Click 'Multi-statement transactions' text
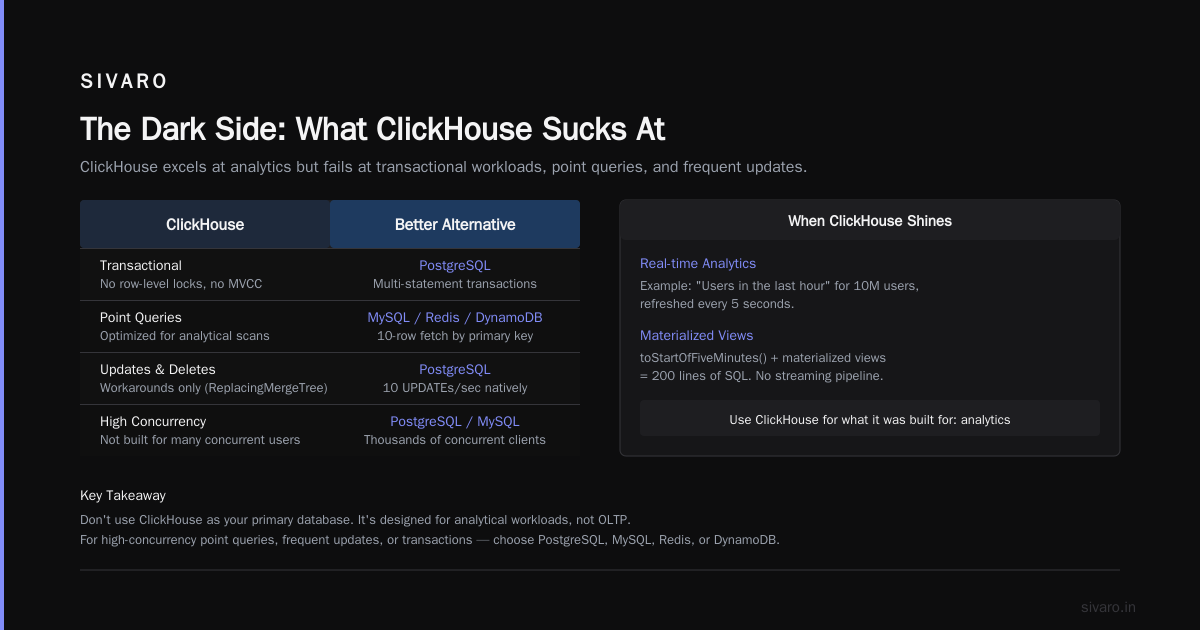 (455, 284)
